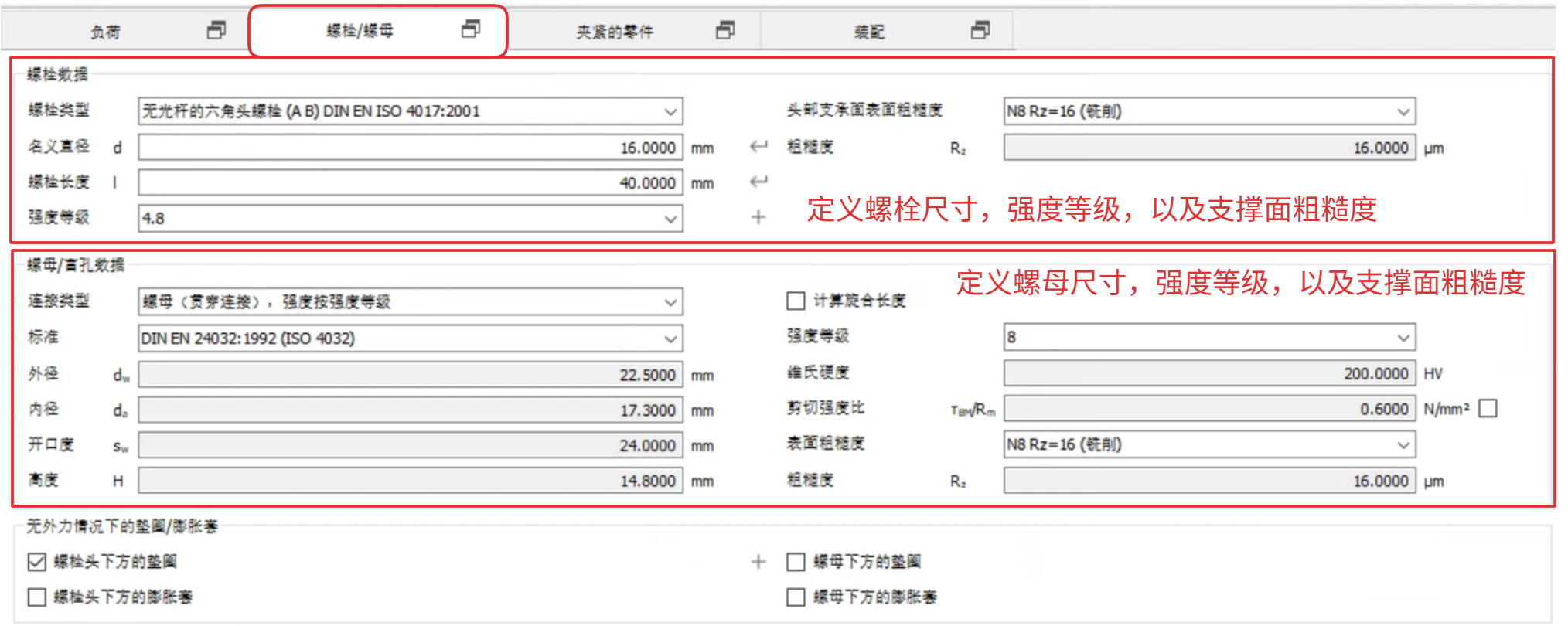Click the 名义直径 d input field
This screenshot has width=1568, height=626.
click(410, 148)
